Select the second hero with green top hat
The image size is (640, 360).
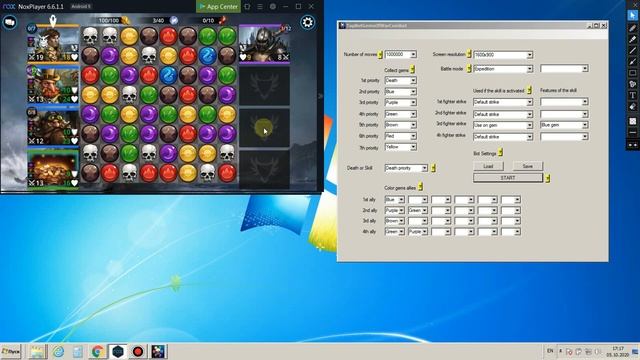(x=53, y=84)
